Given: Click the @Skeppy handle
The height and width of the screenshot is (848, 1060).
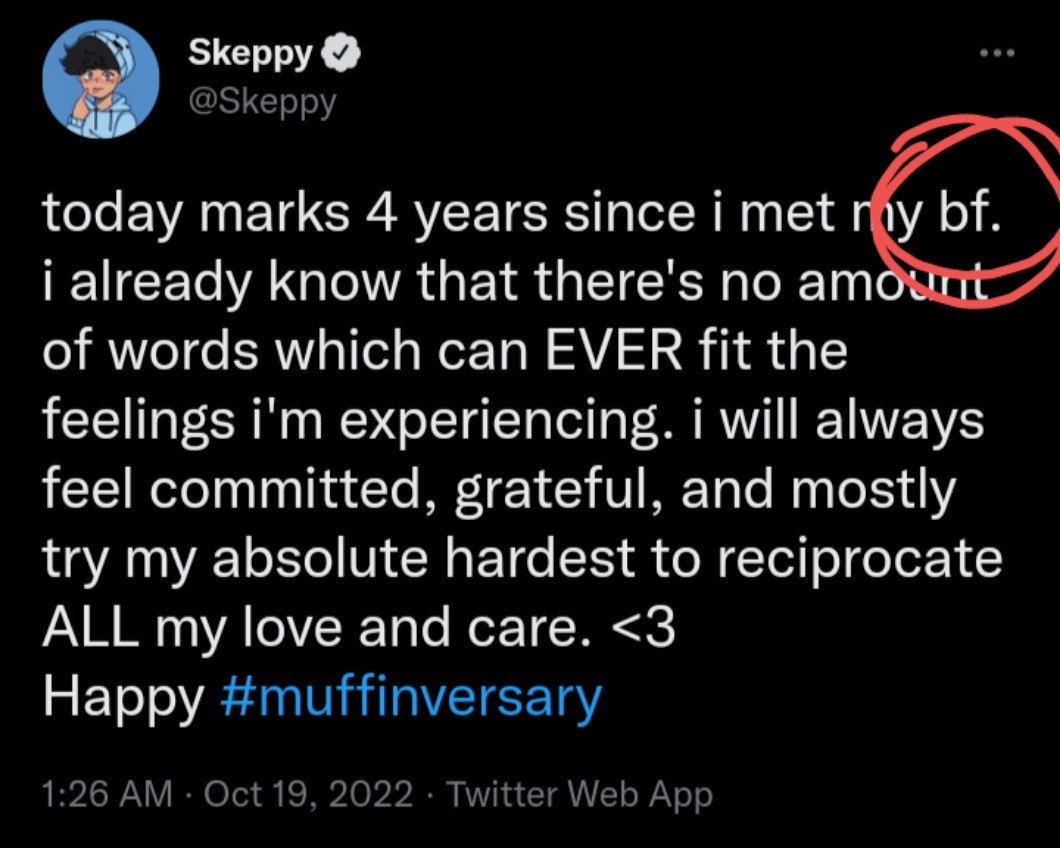Looking at the screenshot, I should click(261, 101).
